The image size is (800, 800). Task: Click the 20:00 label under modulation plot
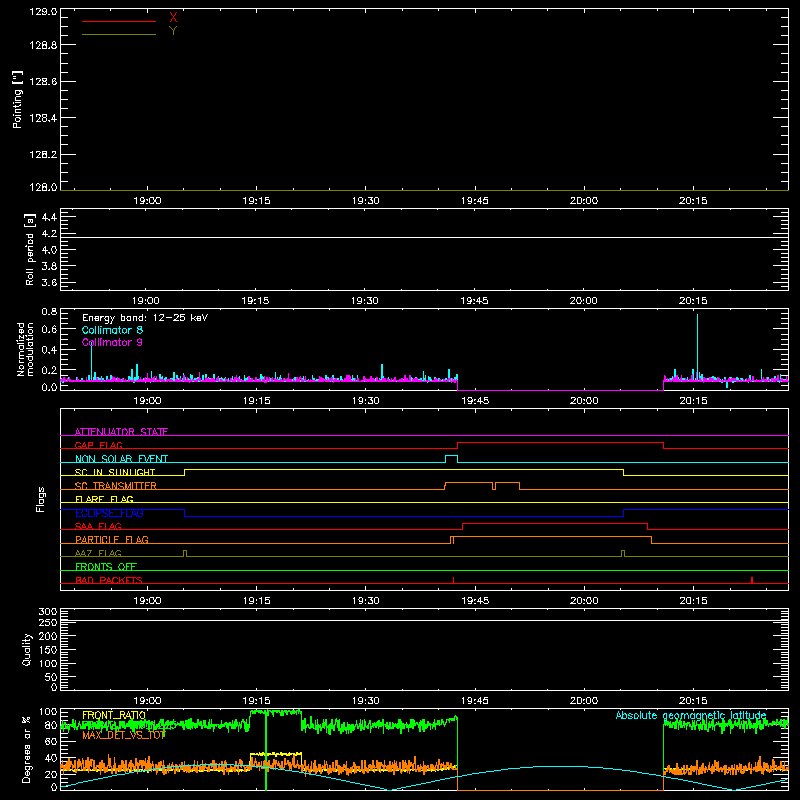tap(584, 401)
